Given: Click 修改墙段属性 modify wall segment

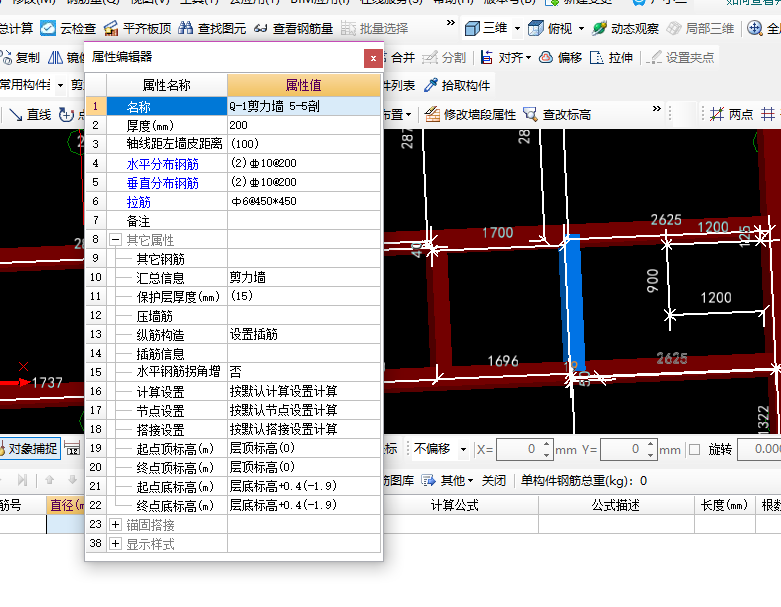Looking at the screenshot, I should click(x=470, y=115).
